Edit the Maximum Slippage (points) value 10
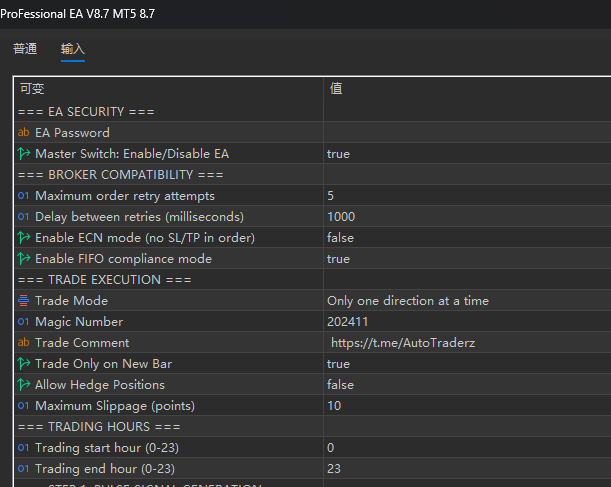The height and width of the screenshot is (487, 611). pos(464,406)
